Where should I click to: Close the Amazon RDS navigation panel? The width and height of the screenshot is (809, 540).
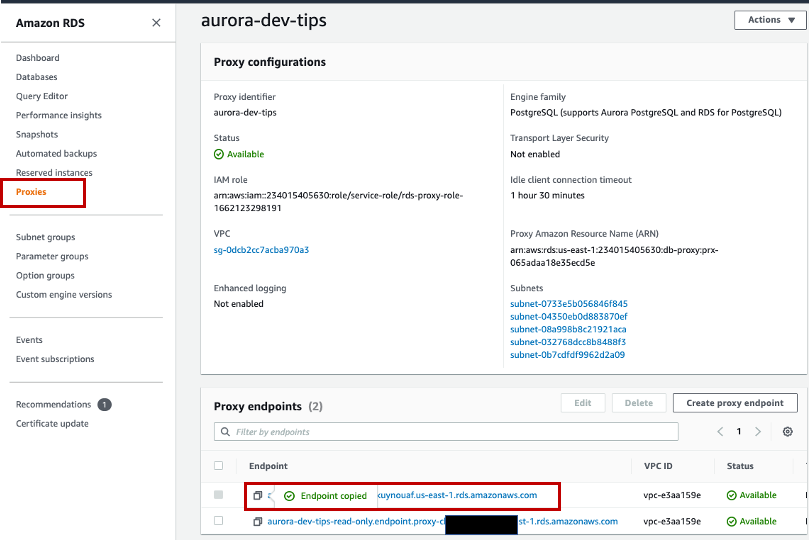point(156,23)
